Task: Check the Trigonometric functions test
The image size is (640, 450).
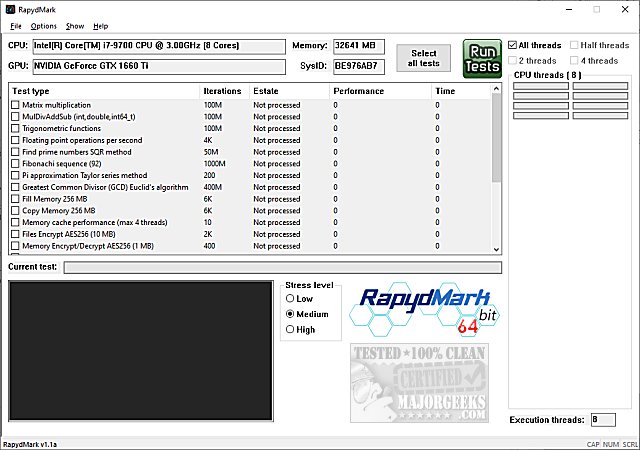Action: (15, 129)
